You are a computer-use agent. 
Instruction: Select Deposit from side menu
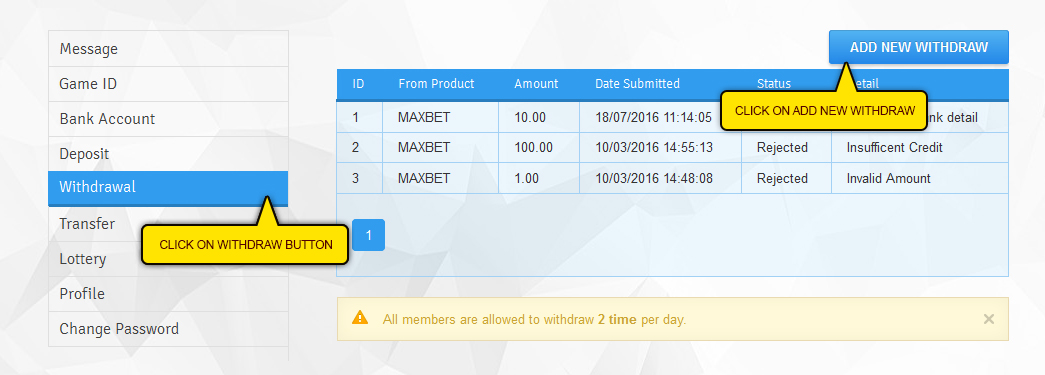tap(169, 154)
